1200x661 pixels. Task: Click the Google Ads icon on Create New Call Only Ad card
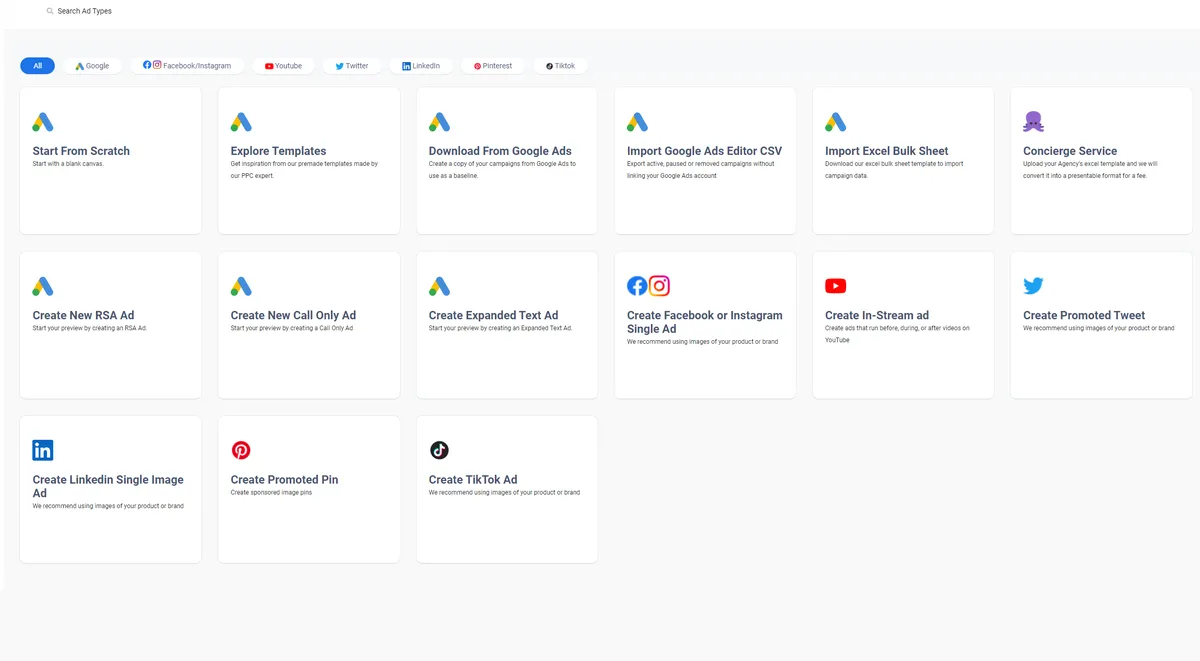(x=241, y=286)
